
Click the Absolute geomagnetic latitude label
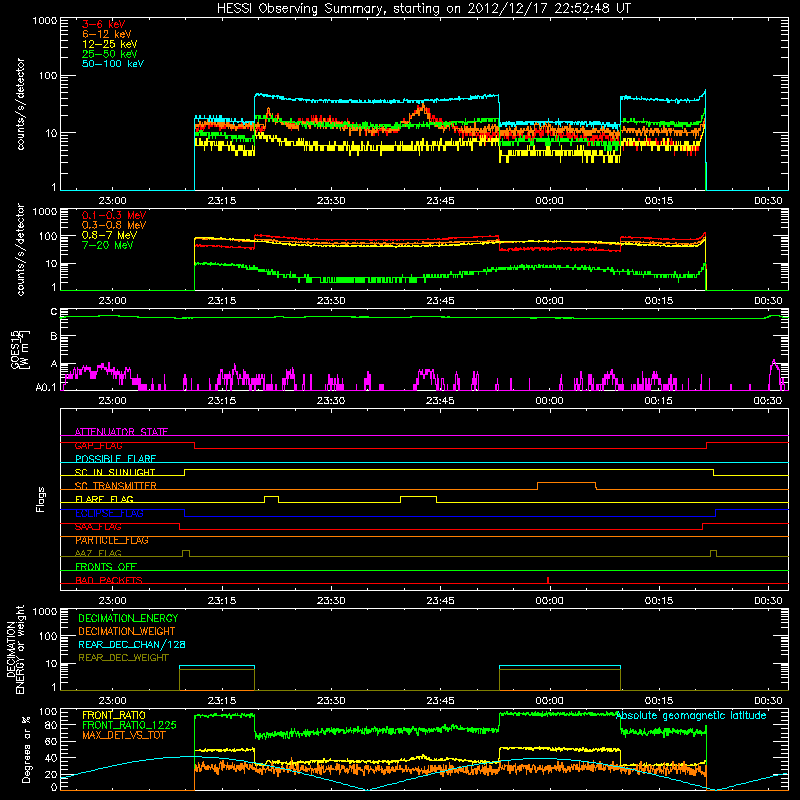point(691,716)
